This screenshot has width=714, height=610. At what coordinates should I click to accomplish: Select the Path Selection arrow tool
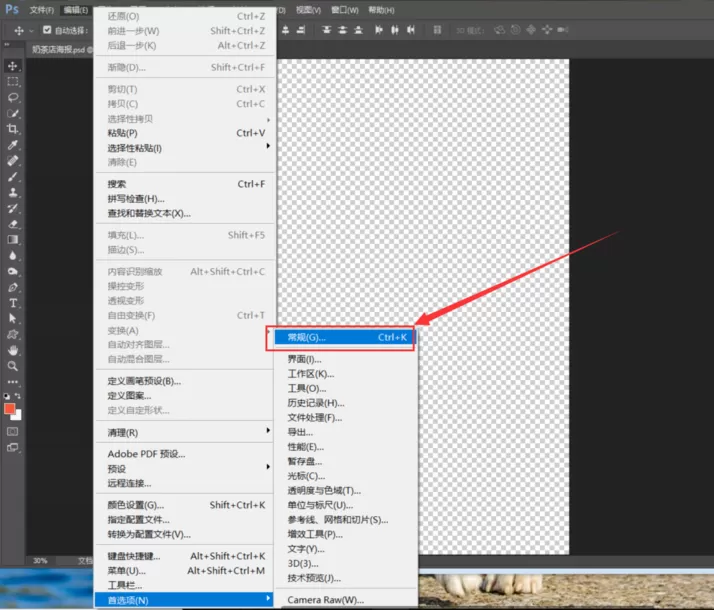[13, 319]
